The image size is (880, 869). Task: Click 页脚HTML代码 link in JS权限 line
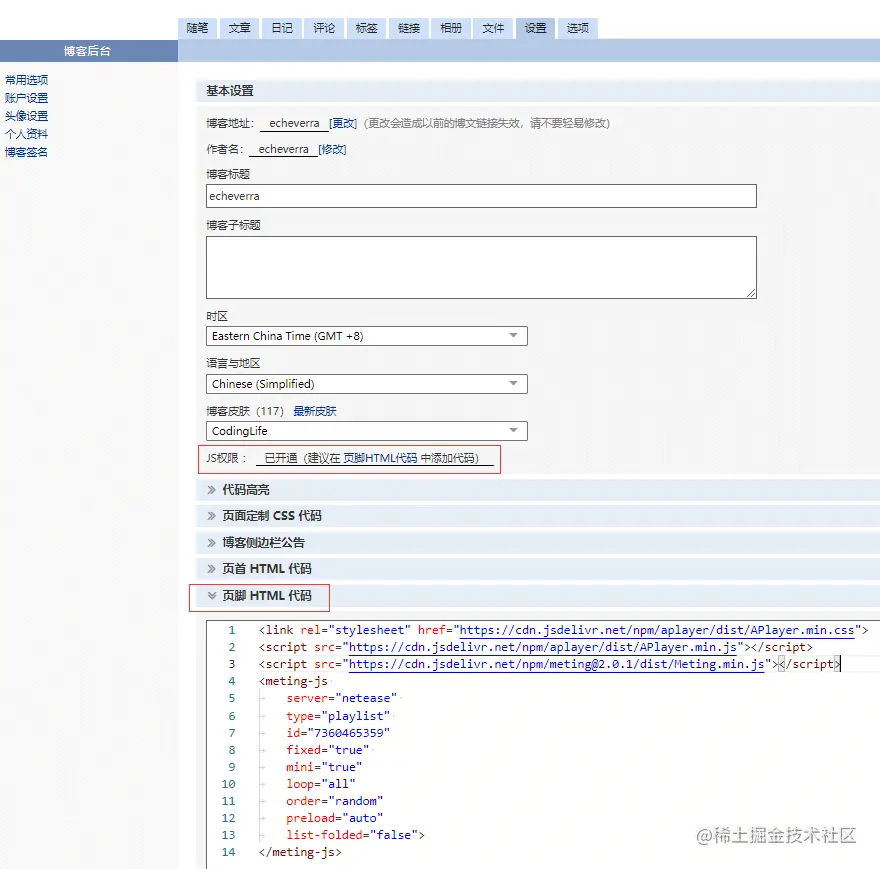381,458
